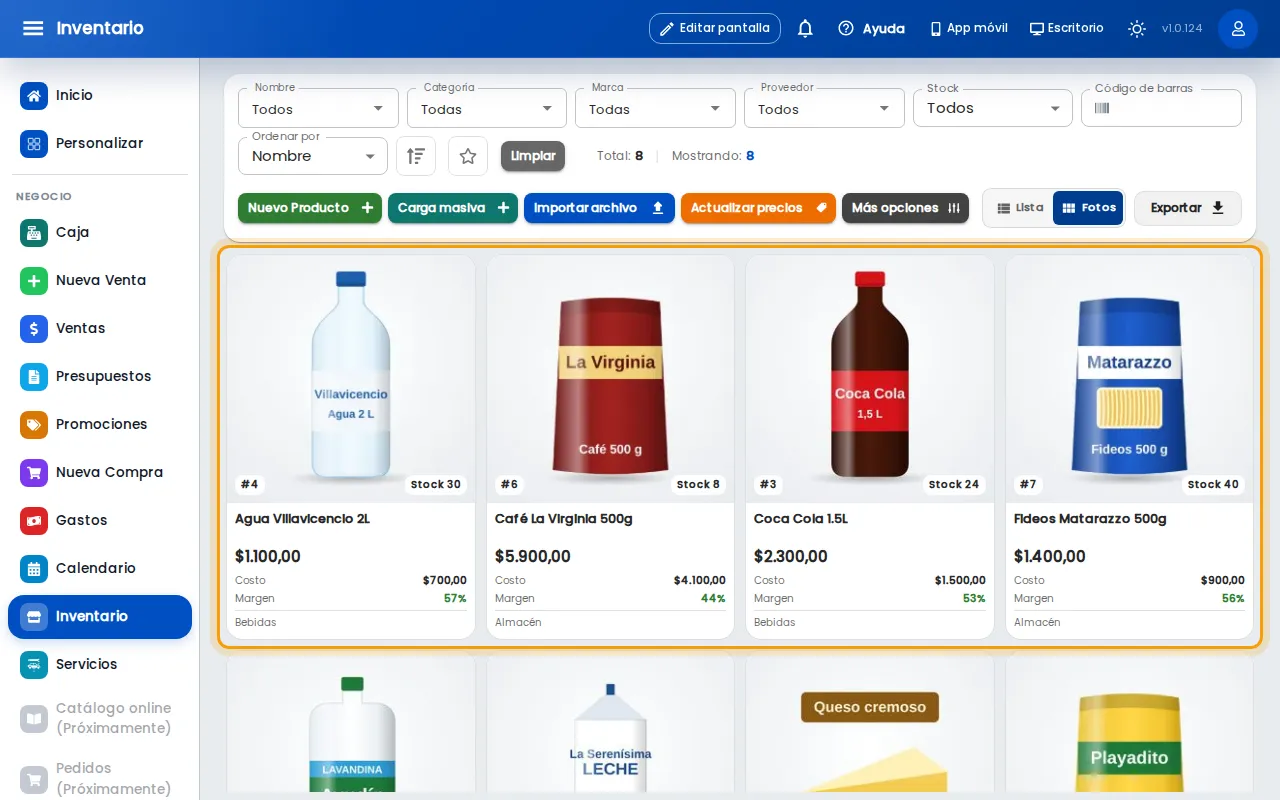The height and width of the screenshot is (800, 1280).
Task: Click the Servicios sidebar icon
Action: click(x=34, y=664)
